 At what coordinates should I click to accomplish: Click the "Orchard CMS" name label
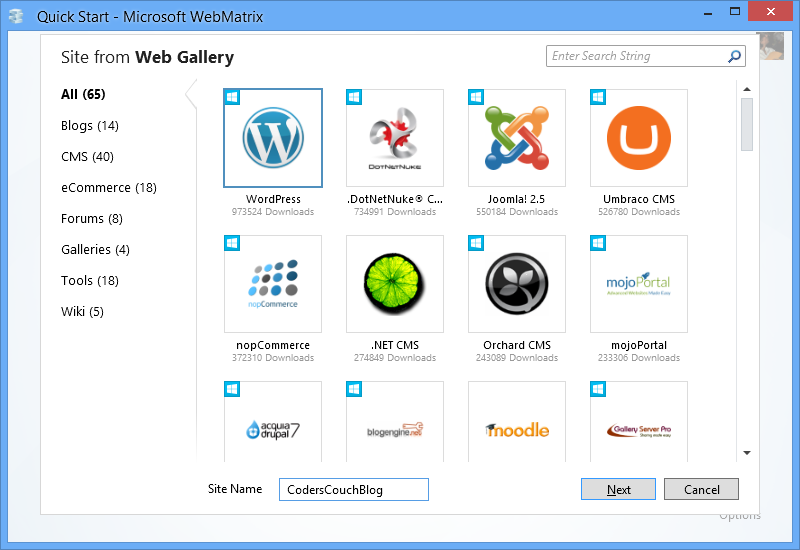517,345
